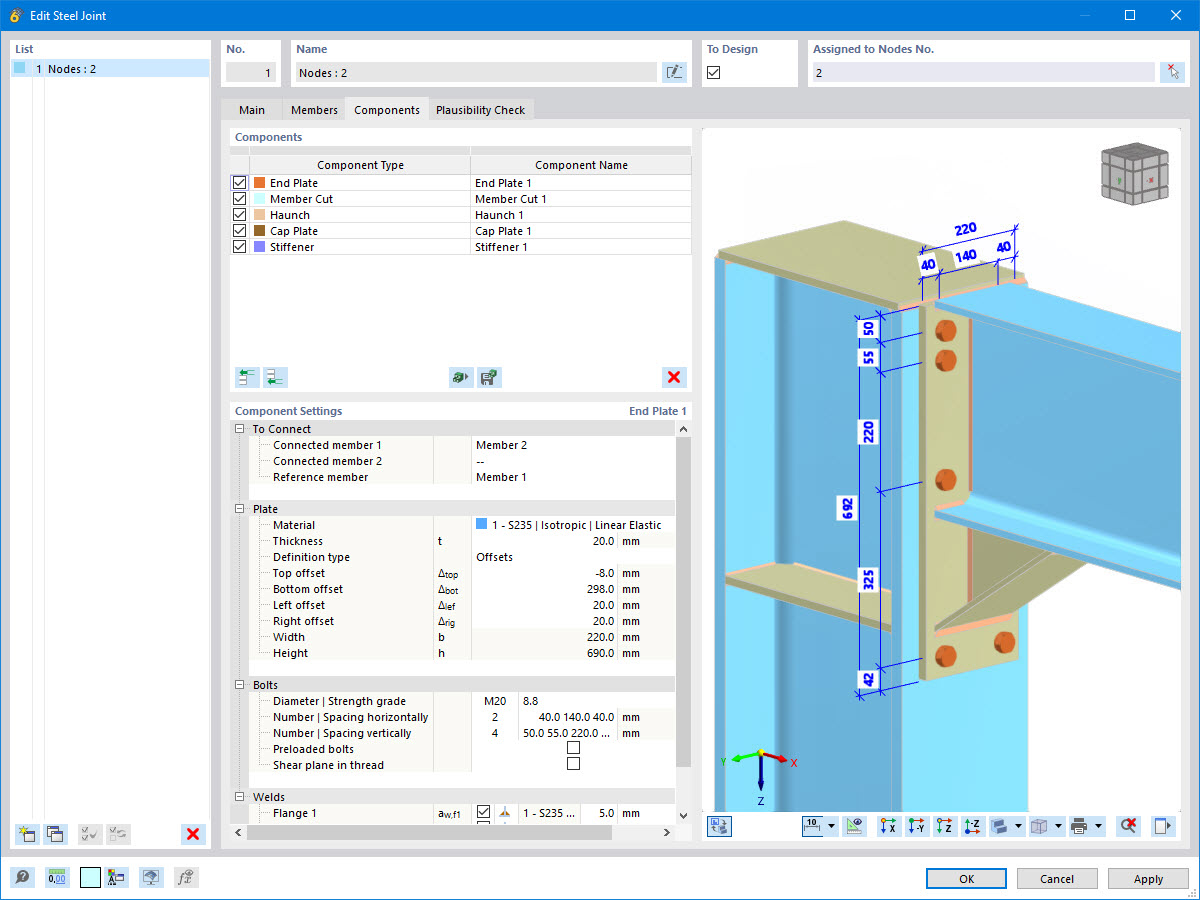
Task: Create new joint in List panel
Action: pyautogui.click(x=27, y=834)
